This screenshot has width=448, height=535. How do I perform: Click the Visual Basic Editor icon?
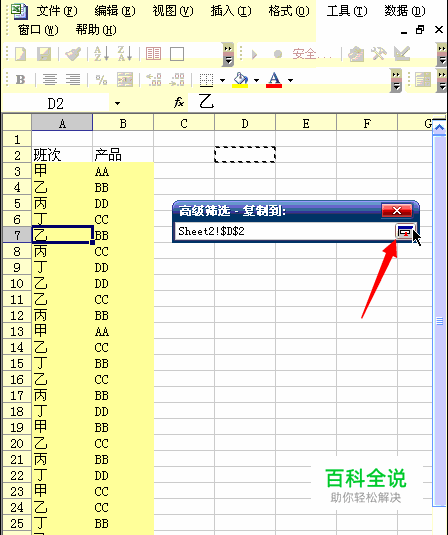tap(356, 54)
